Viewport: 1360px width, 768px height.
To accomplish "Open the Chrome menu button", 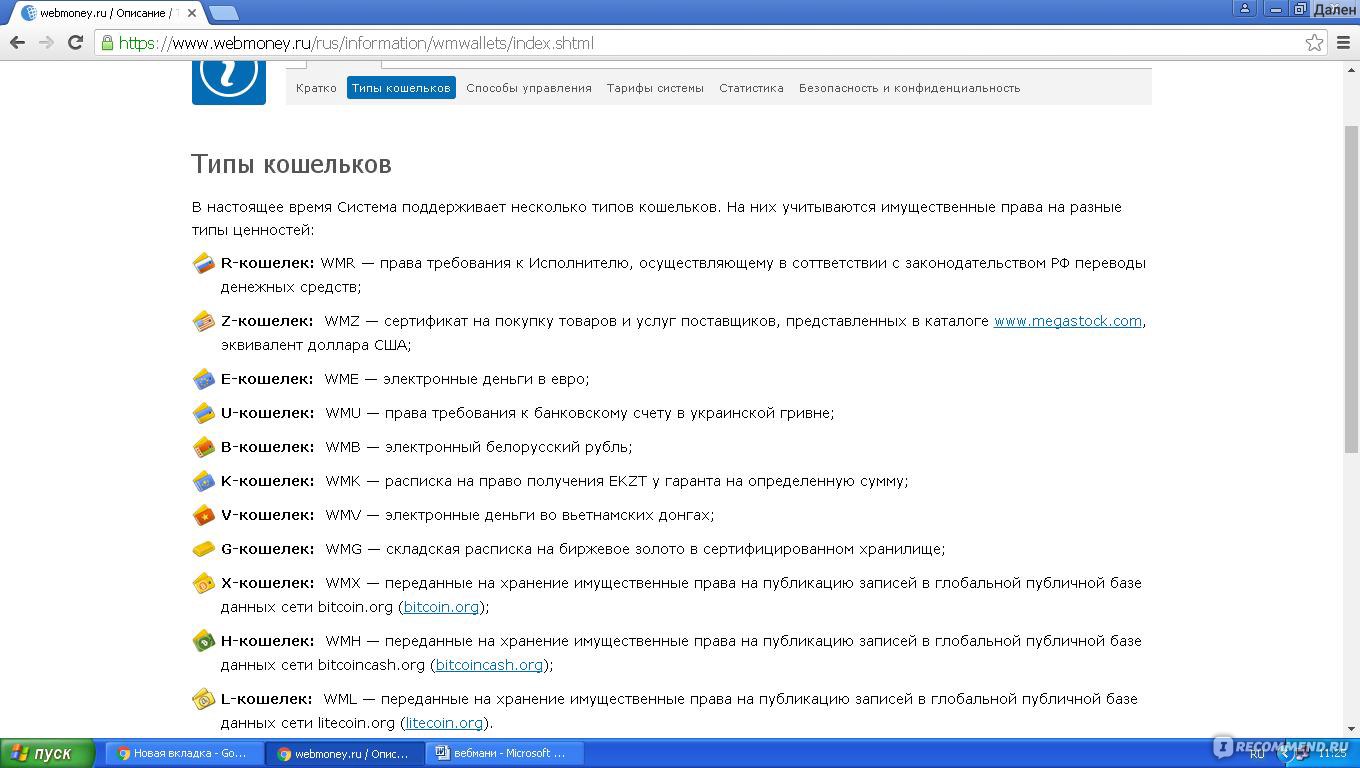I will (x=1343, y=42).
